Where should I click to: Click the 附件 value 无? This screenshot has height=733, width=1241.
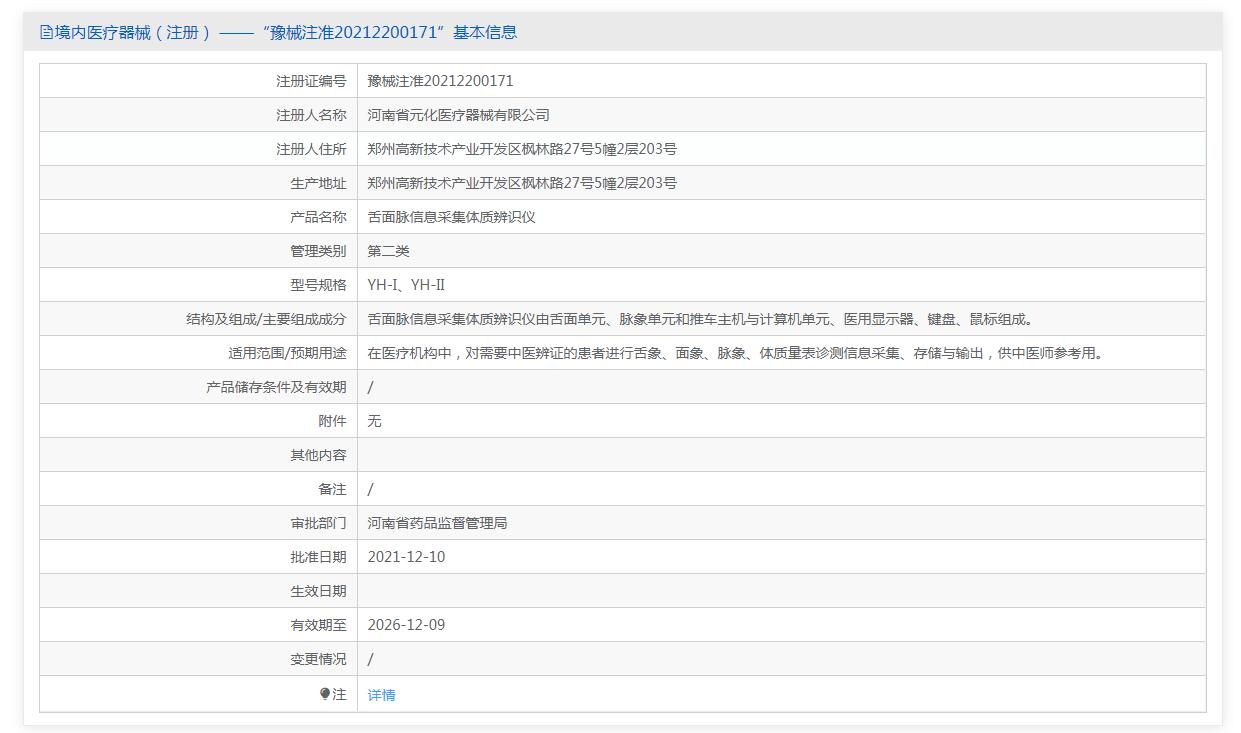374,421
